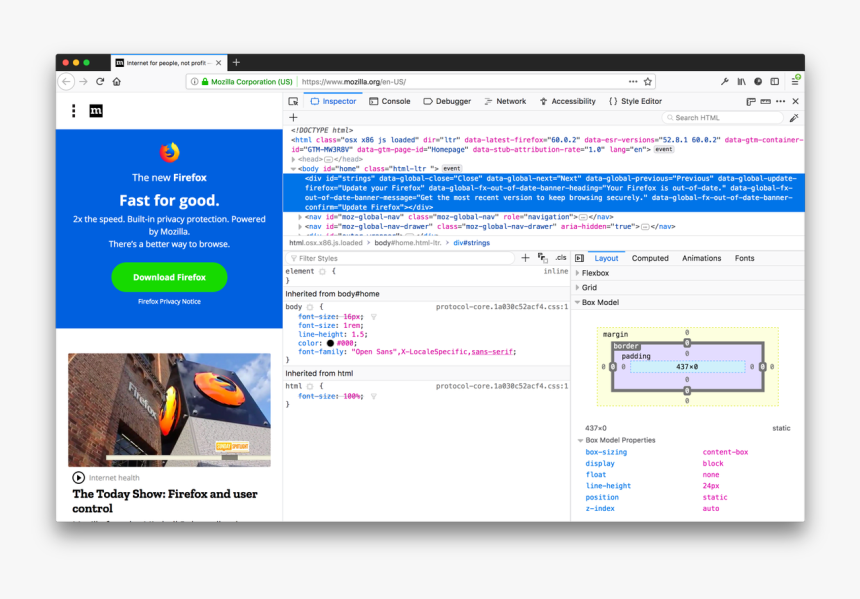Toggle the sidebar icon in browser toolbar
Viewport: 860px width, 599px height.
pyautogui.click(x=774, y=82)
